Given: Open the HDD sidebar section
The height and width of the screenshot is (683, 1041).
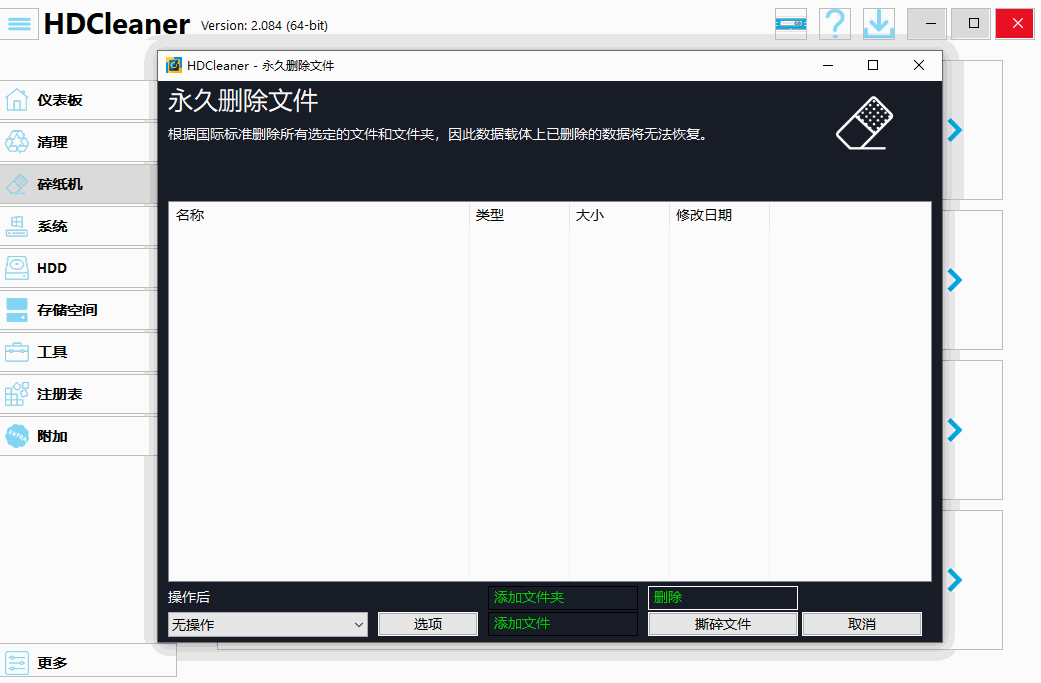Looking at the screenshot, I should 78,268.
